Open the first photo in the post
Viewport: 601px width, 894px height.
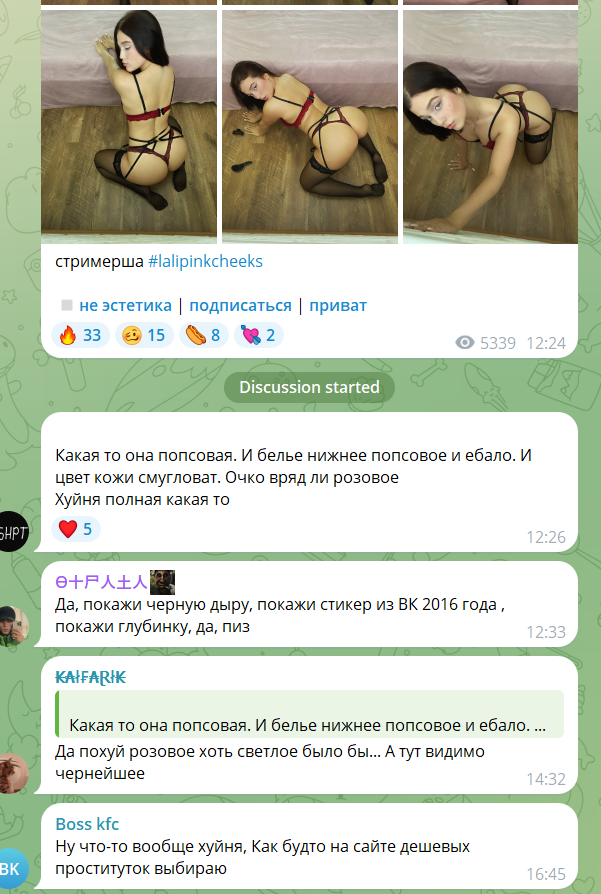coord(129,127)
